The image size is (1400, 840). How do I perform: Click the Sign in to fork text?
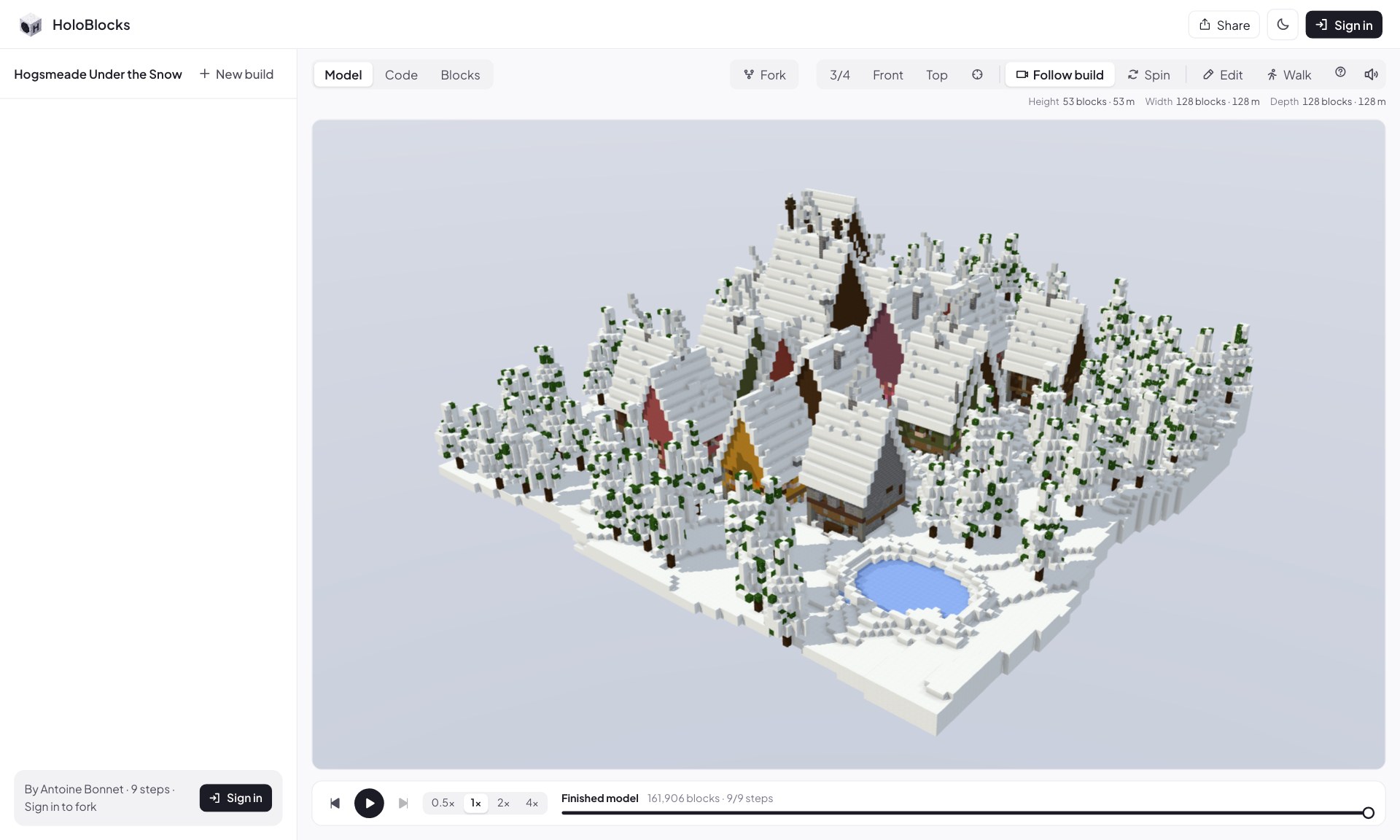[60, 806]
